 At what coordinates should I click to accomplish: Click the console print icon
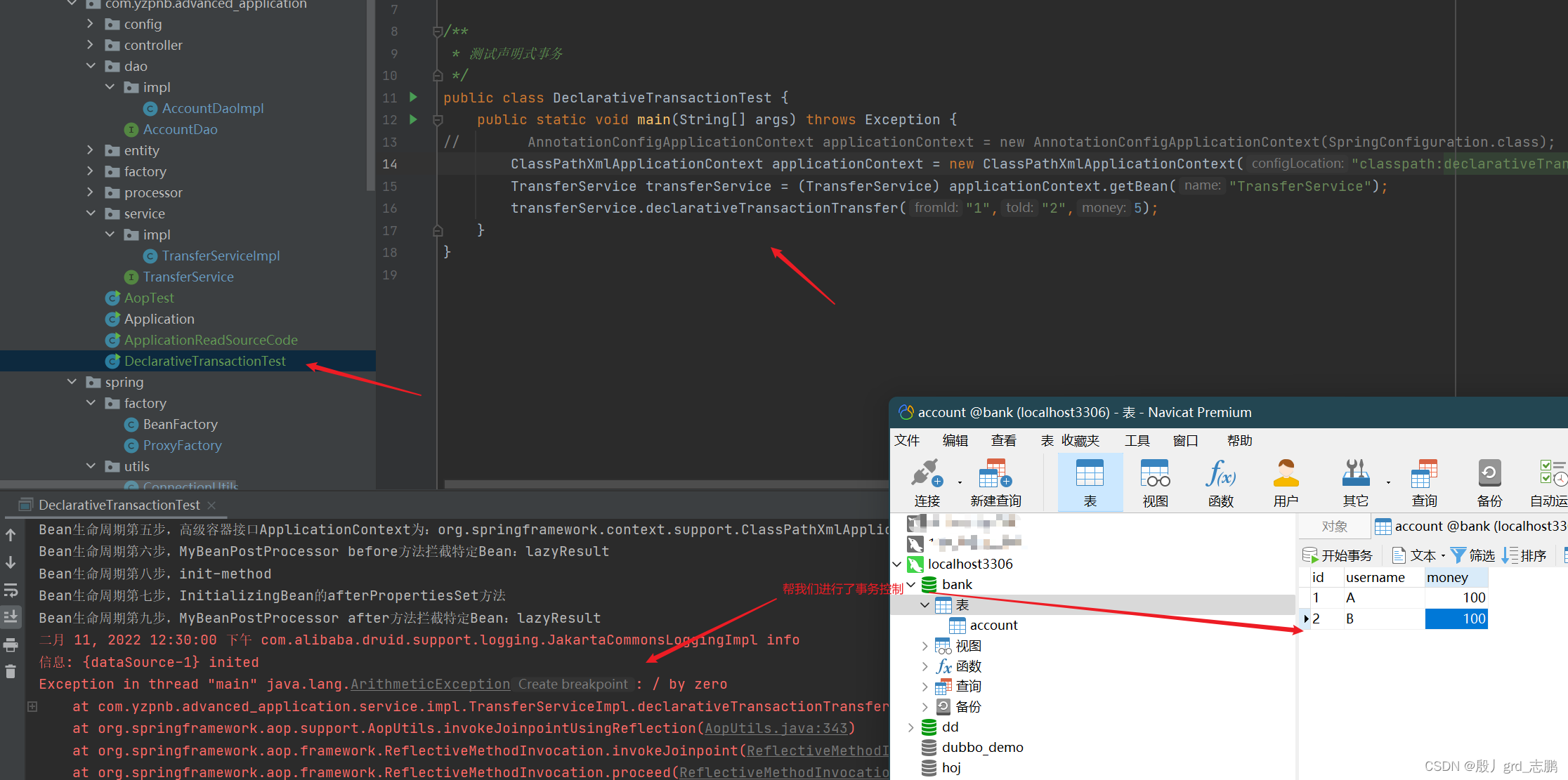pyautogui.click(x=11, y=645)
